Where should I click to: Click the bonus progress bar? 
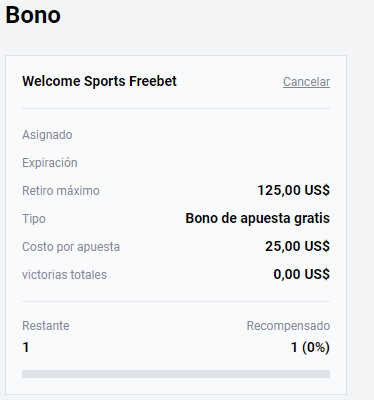(x=176, y=374)
